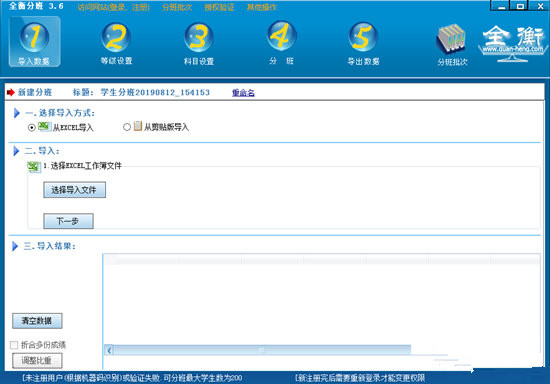
Task: Click the 新建分班 label
Action: (x=35, y=92)
